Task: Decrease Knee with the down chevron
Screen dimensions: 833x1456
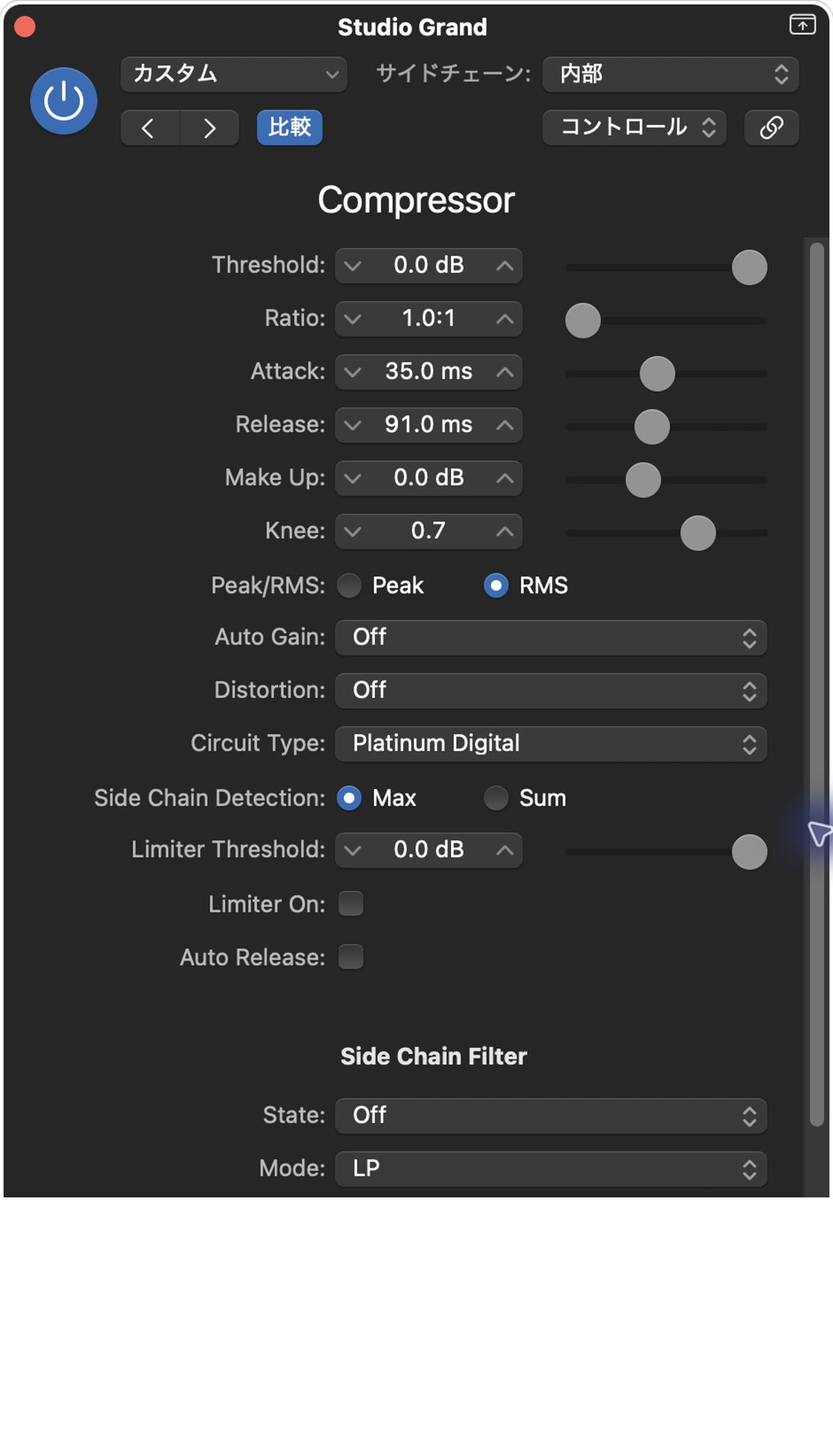Action: [x=353, y=532]
